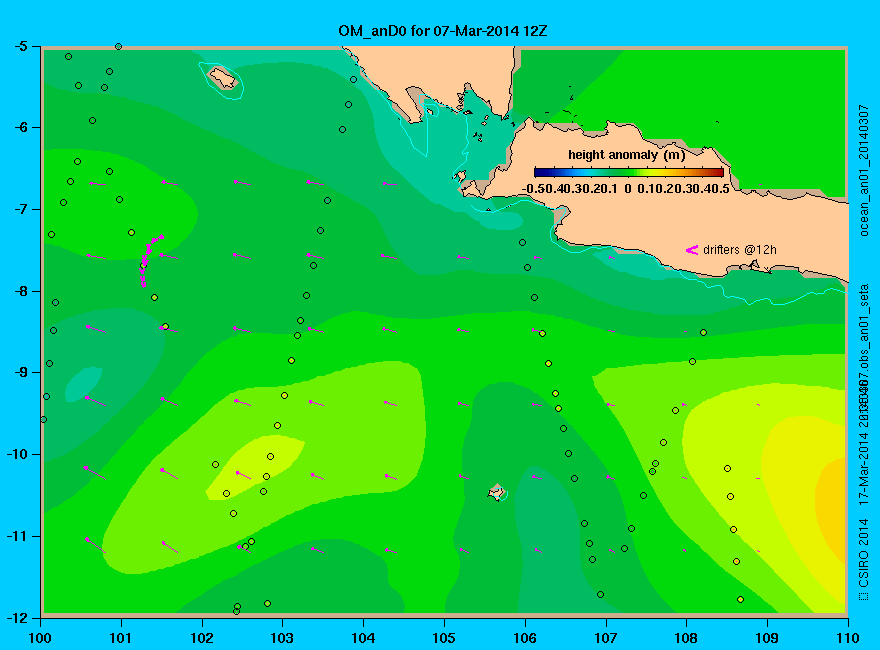The image size is (880, 650).
Task: Click the observation circle on left edge at 9.6S
Action: (43, 419)
